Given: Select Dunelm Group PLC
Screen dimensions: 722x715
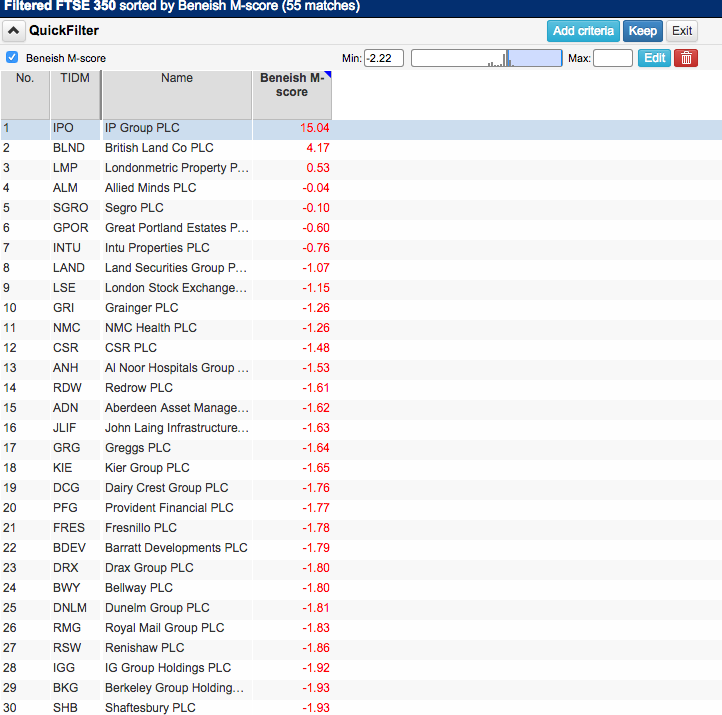Looking at the screenshot, I should 157,608.
